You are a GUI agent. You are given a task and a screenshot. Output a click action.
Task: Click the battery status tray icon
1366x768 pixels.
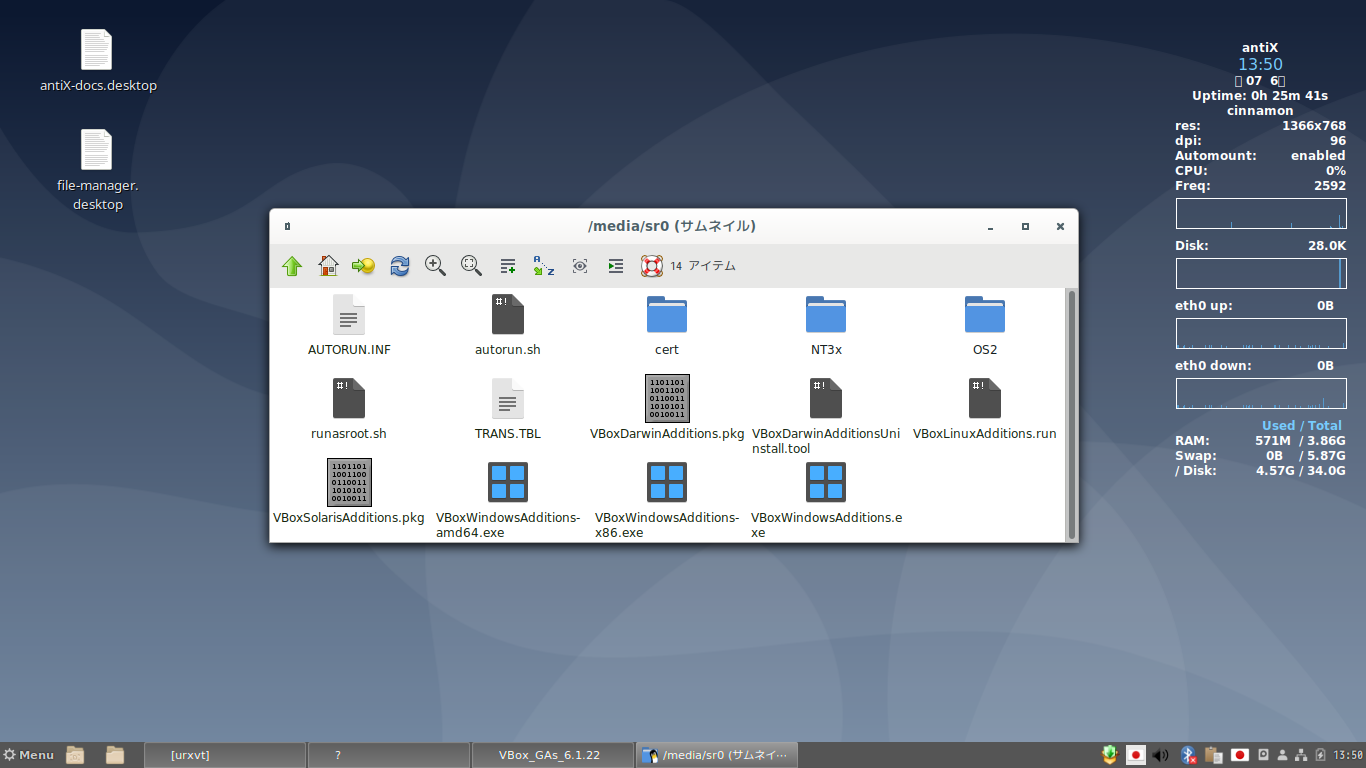click(1320, 755)
